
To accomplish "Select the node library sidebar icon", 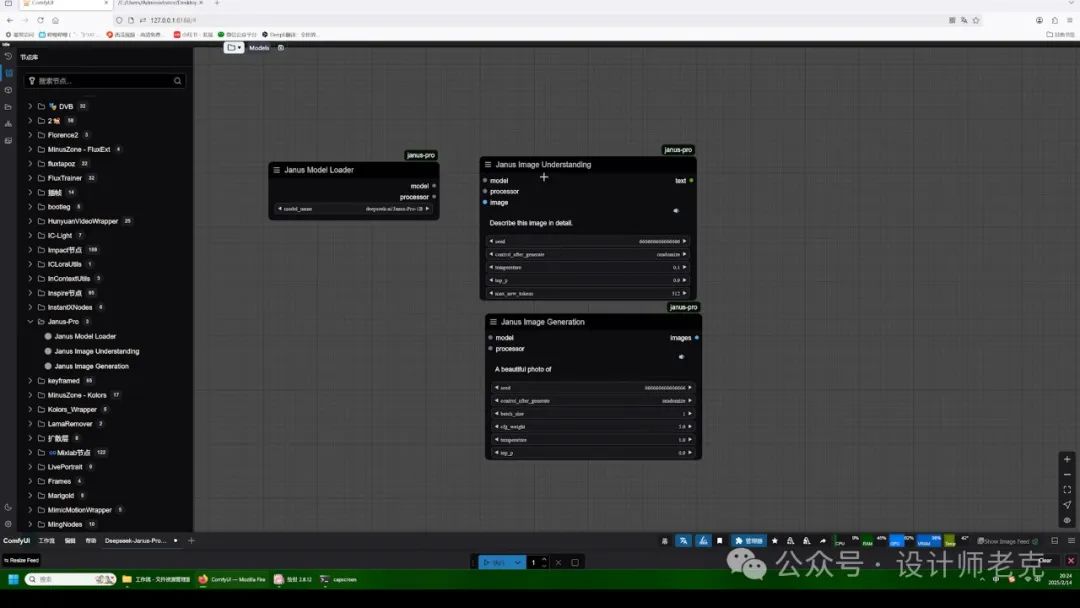I will click(8, 73).
